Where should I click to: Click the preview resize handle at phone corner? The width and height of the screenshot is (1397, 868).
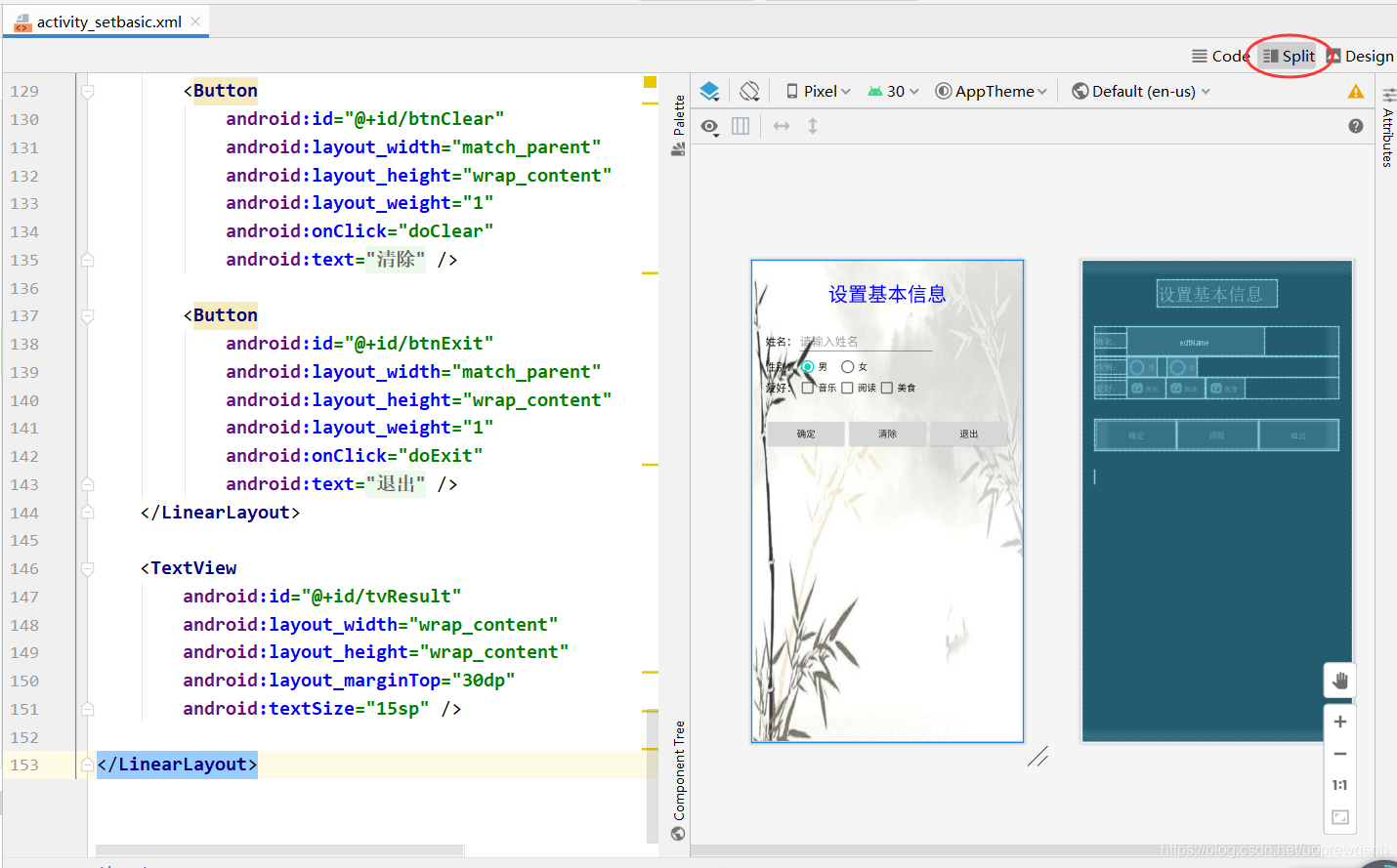point(1037,757)
